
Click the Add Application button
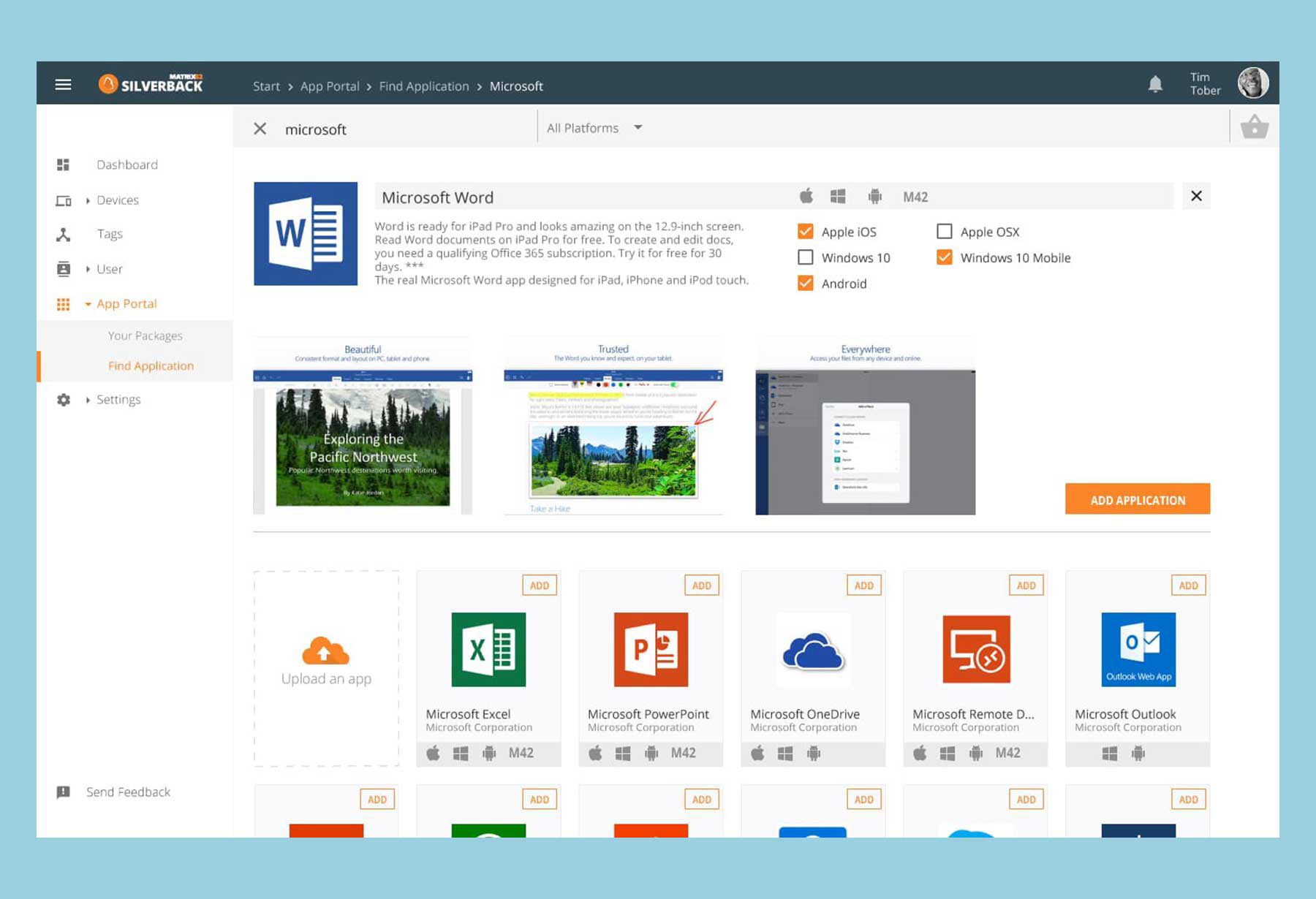click(1138, 499)
